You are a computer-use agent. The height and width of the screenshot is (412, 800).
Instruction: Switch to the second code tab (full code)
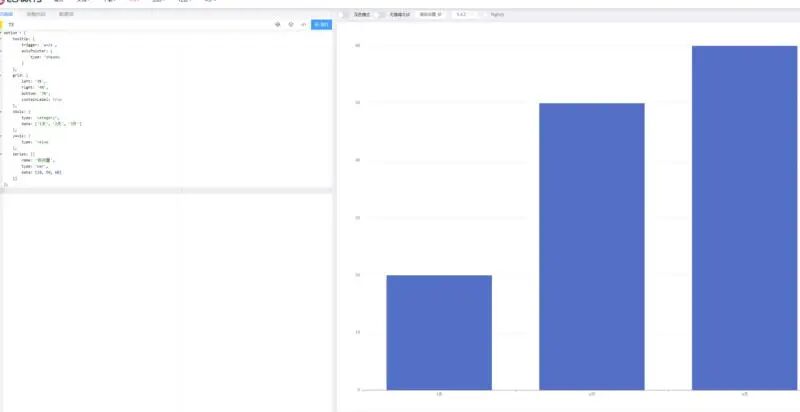[36, 14]
